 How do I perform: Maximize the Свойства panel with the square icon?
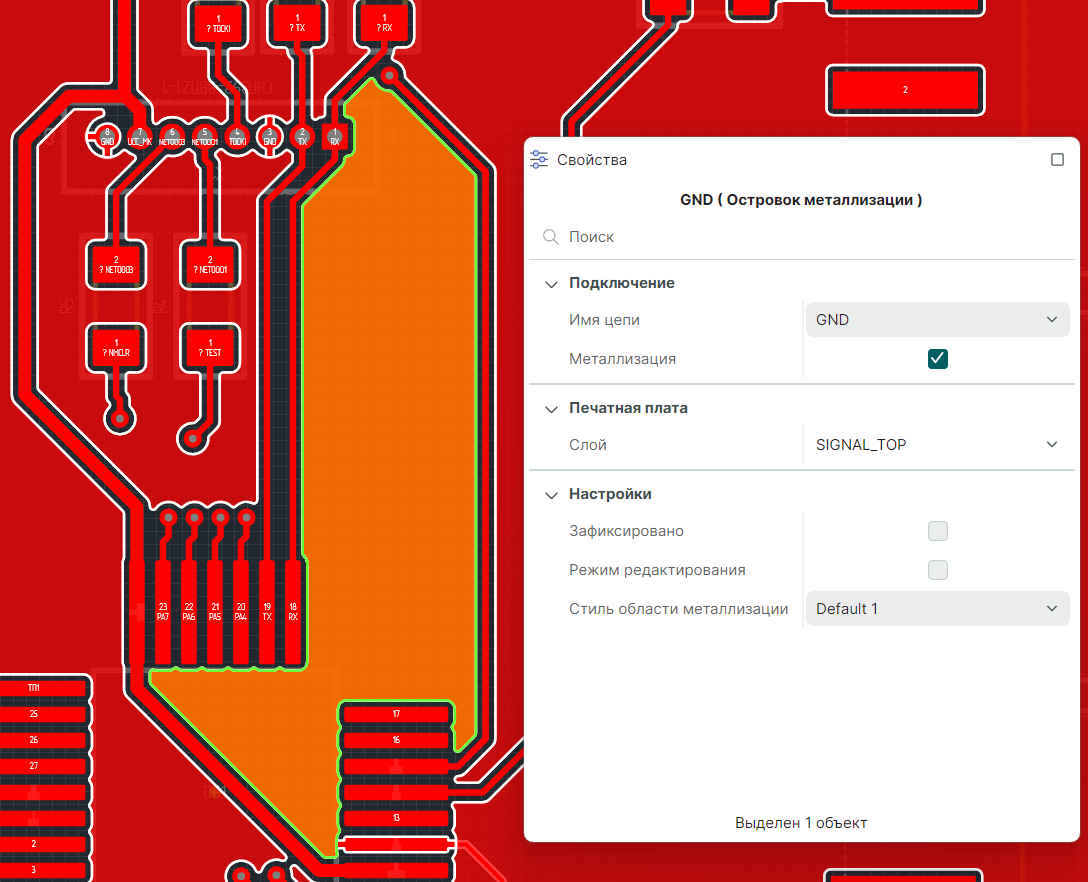click(x=1057, y=160)
